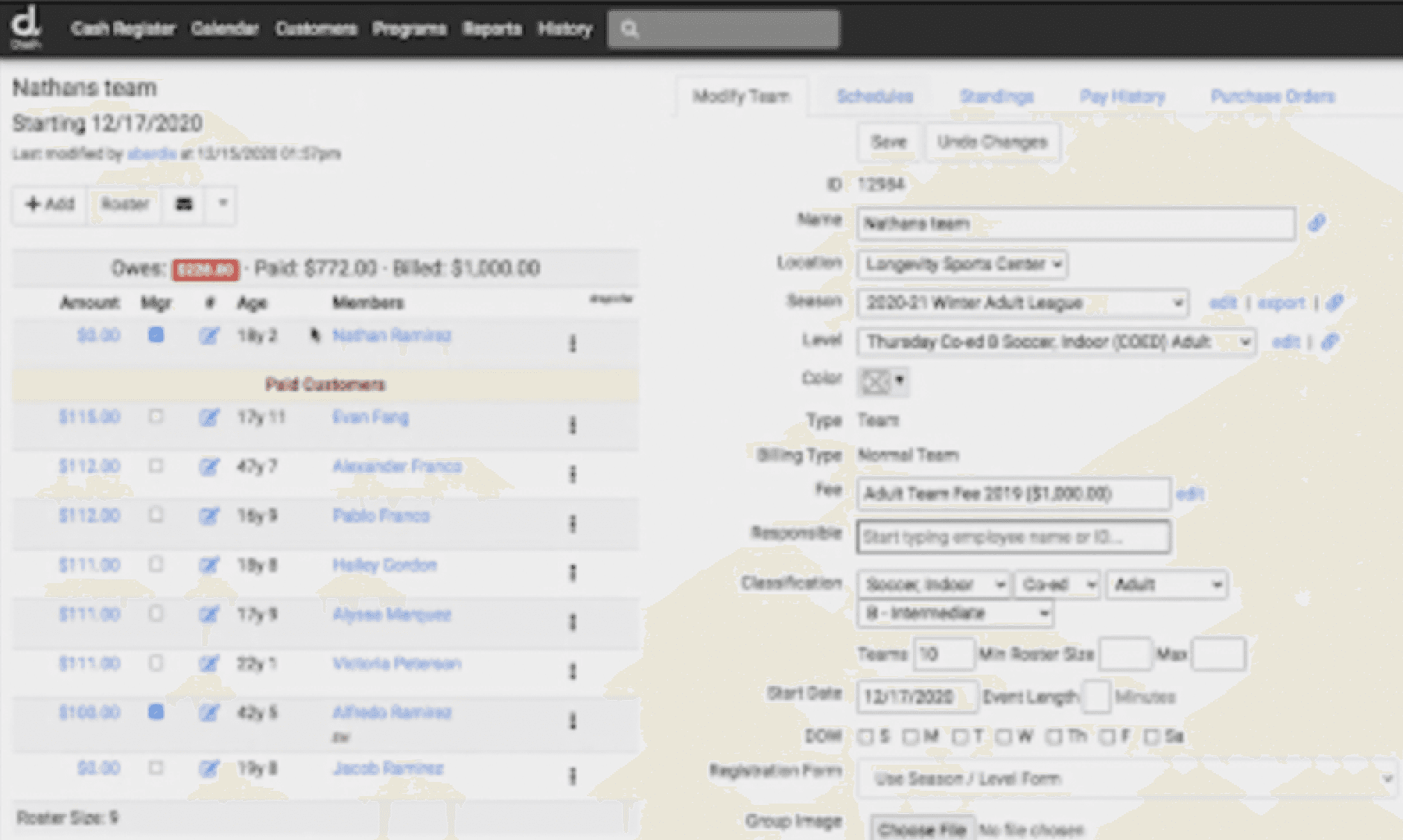
Task: Uncheck manager box for Alfredo Ramirez
Action: pyautogui.click(x=156, y=712)
